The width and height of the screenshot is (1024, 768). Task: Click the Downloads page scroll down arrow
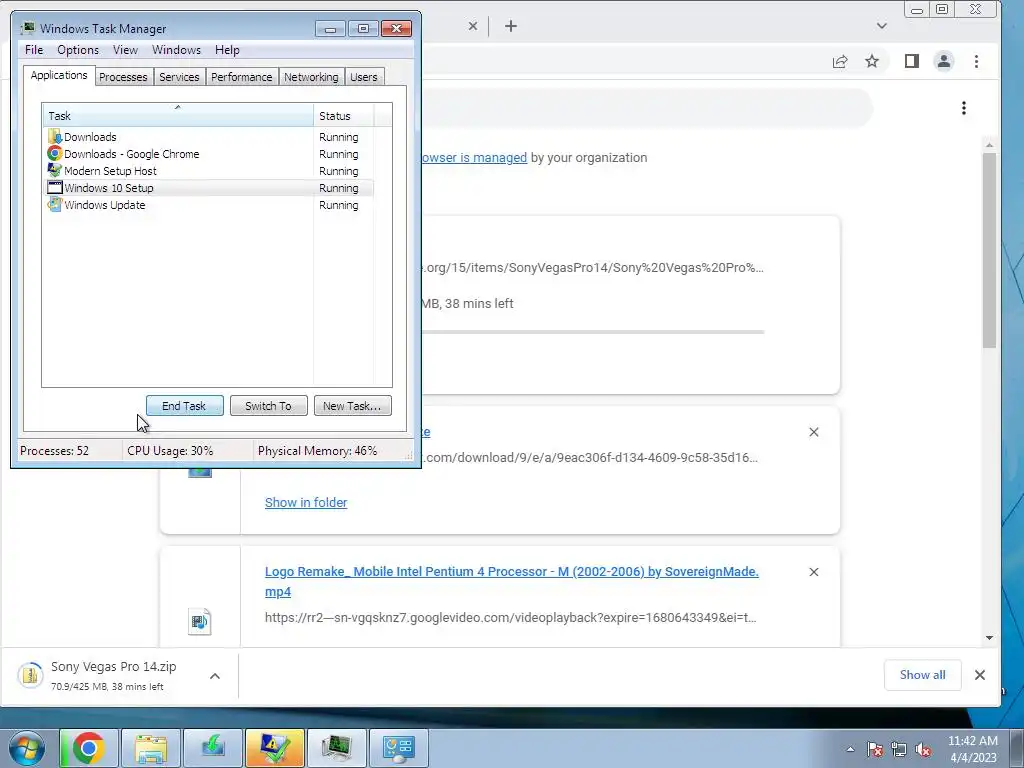[989, 637]
